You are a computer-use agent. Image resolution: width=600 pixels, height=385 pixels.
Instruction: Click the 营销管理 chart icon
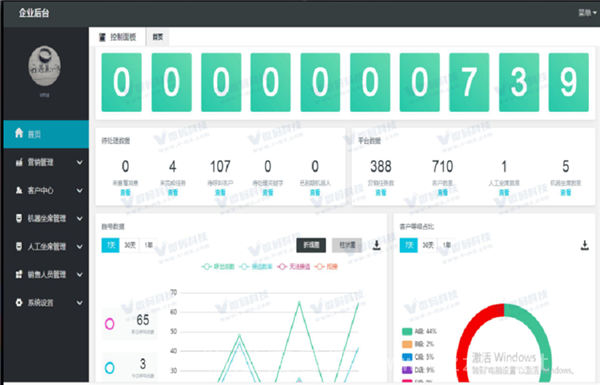(x=19, y=162)
